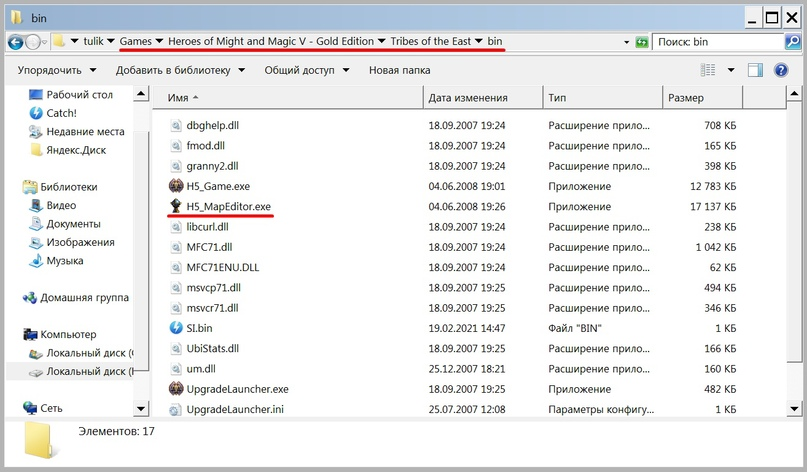The height and width of the screenshot is (472, 807).
Task: Select the UpgradeLauncher.ini file icon
Action: click(x=176, y=409)
